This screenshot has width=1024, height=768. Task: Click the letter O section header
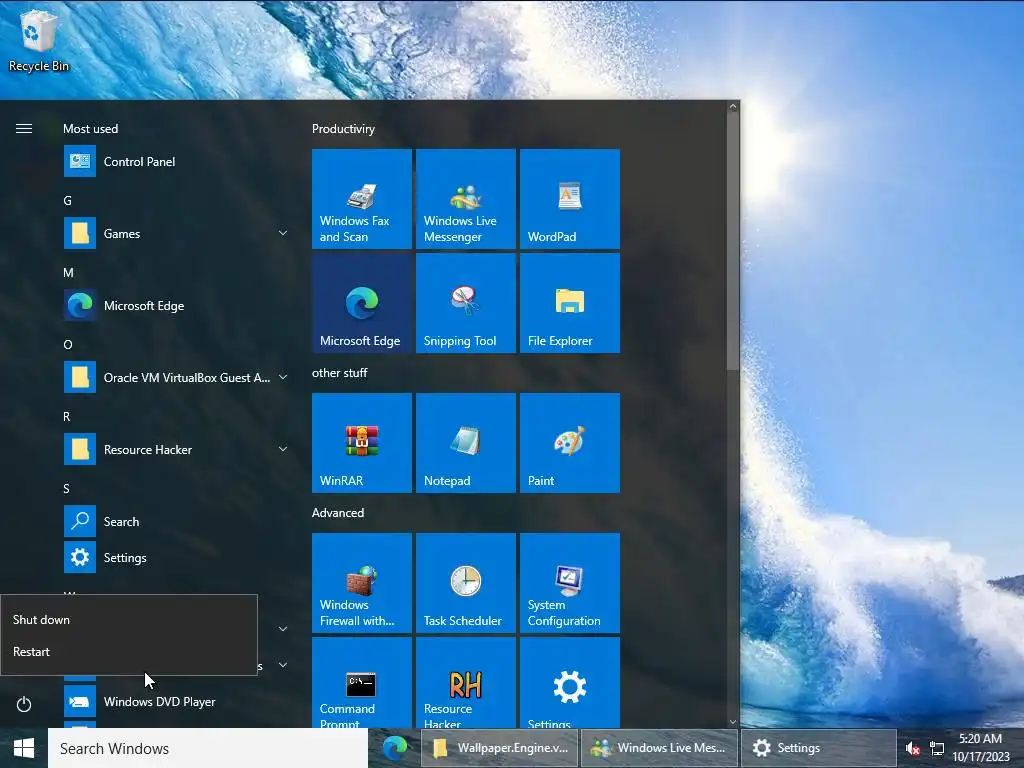(68, 344)
